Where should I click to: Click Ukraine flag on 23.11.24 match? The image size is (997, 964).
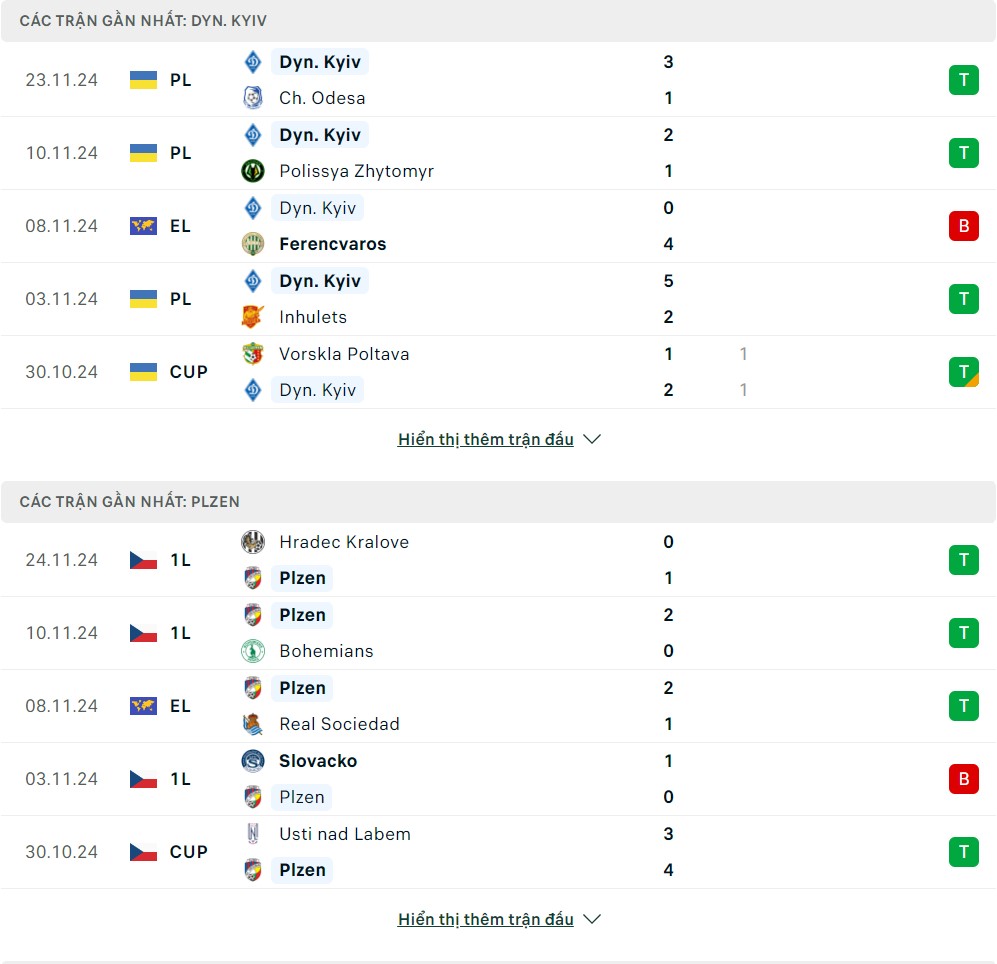[x=143, y=80]
